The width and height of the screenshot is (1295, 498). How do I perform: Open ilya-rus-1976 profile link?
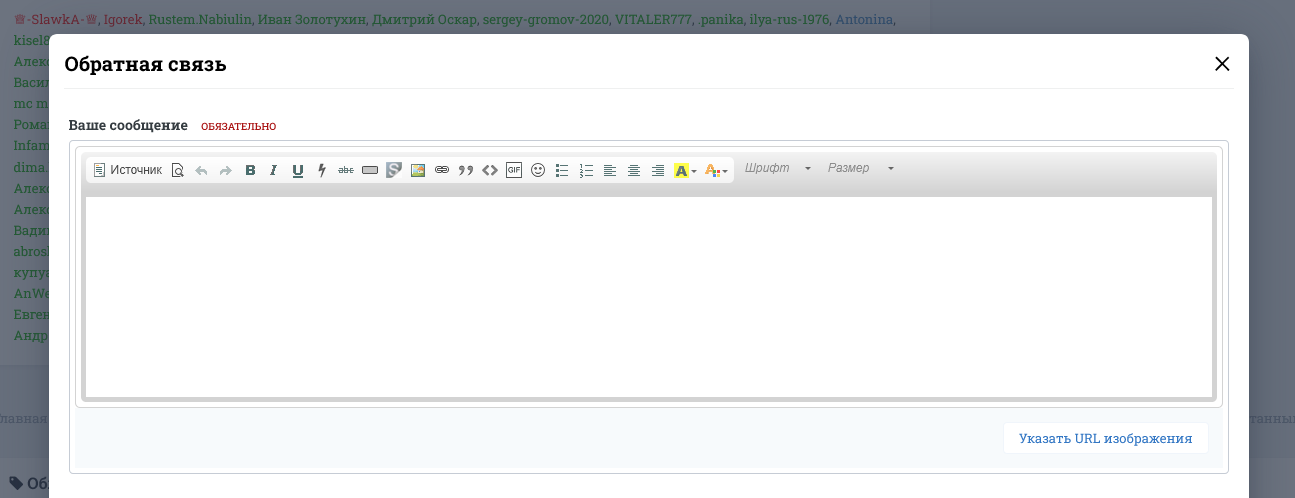coord(789,19)
